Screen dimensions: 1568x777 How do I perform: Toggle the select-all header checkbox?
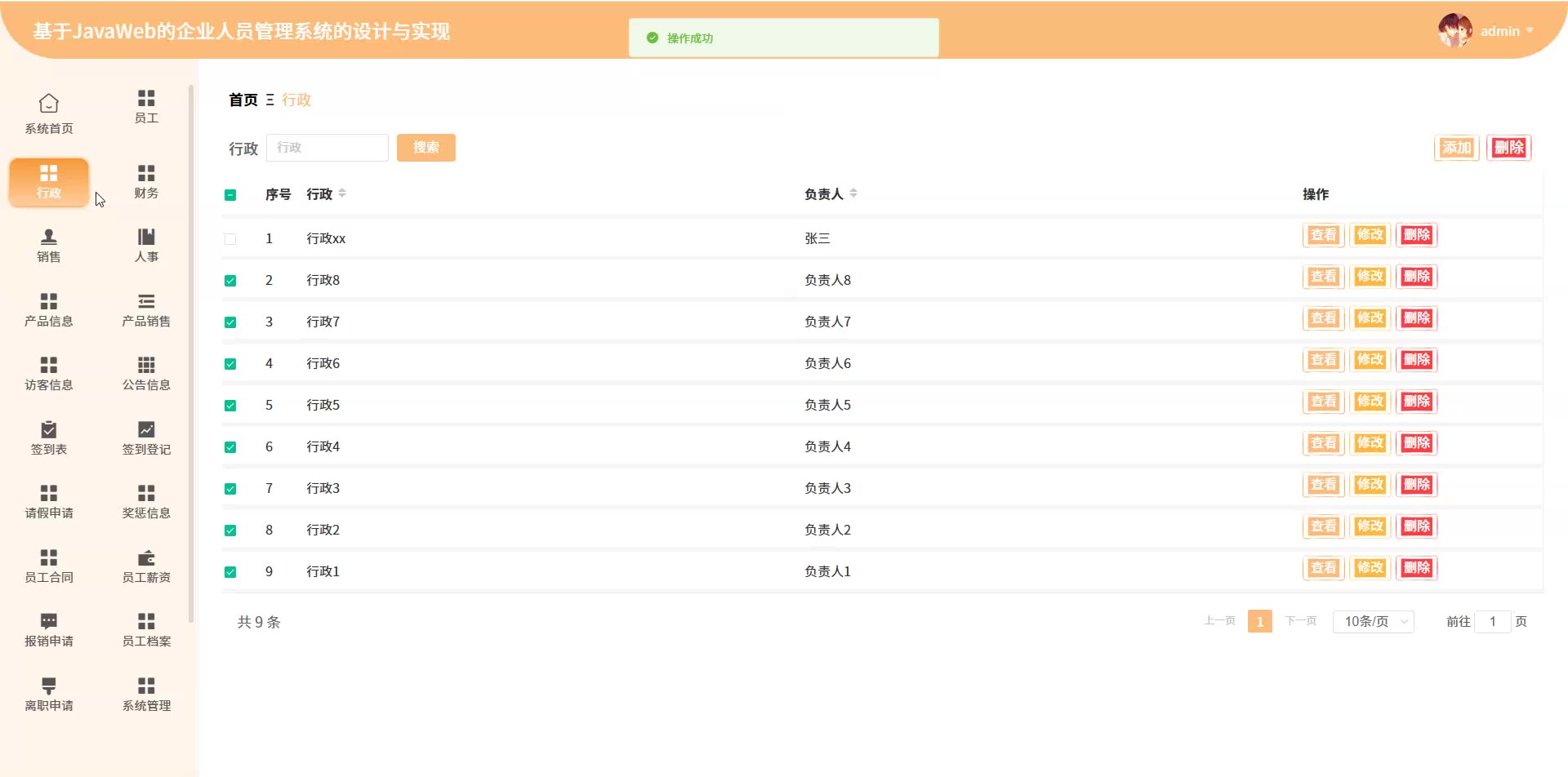coord(230,195)
